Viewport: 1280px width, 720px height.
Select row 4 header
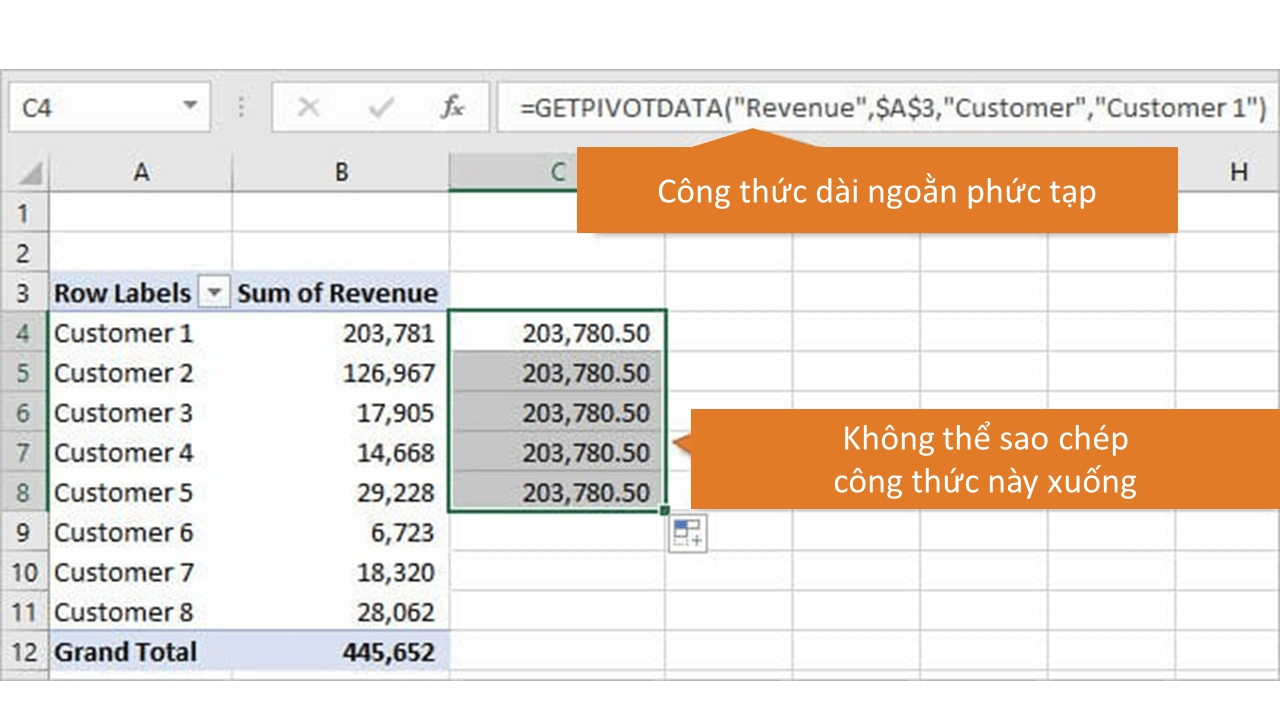click(24, 333)
